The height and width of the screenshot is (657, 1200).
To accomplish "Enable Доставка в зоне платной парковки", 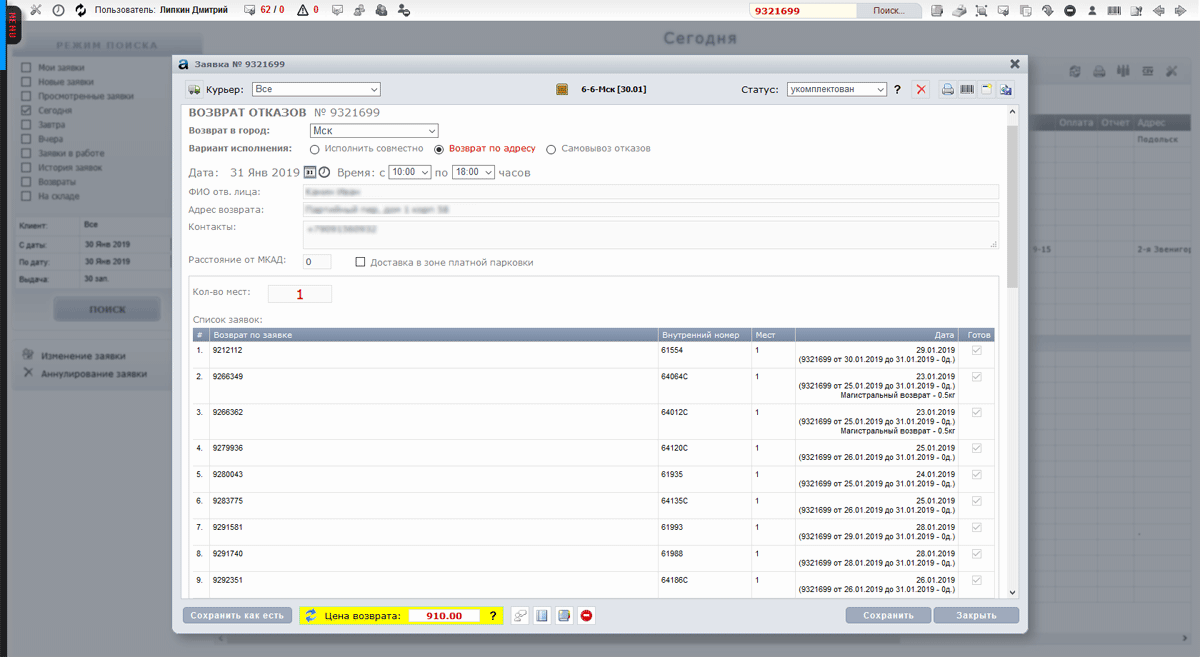I will pos(360,263).
